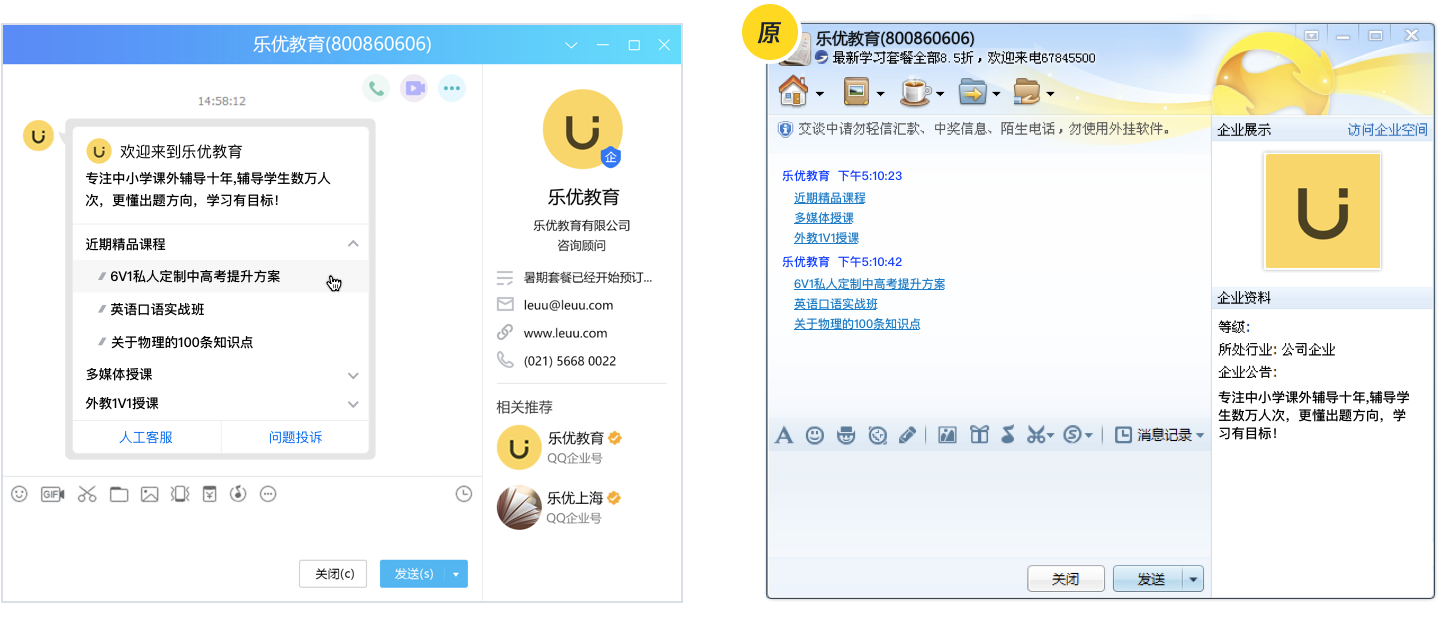Click the large 乐优教育 profile avatar
Viewport: 1446px width, 618px height.
(583, 129)
